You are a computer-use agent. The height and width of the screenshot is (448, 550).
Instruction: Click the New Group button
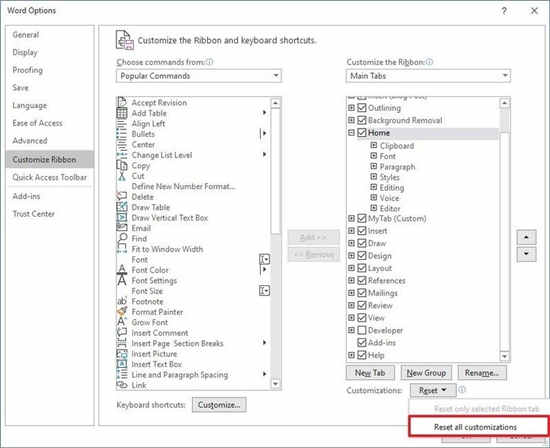click(426, 373)
